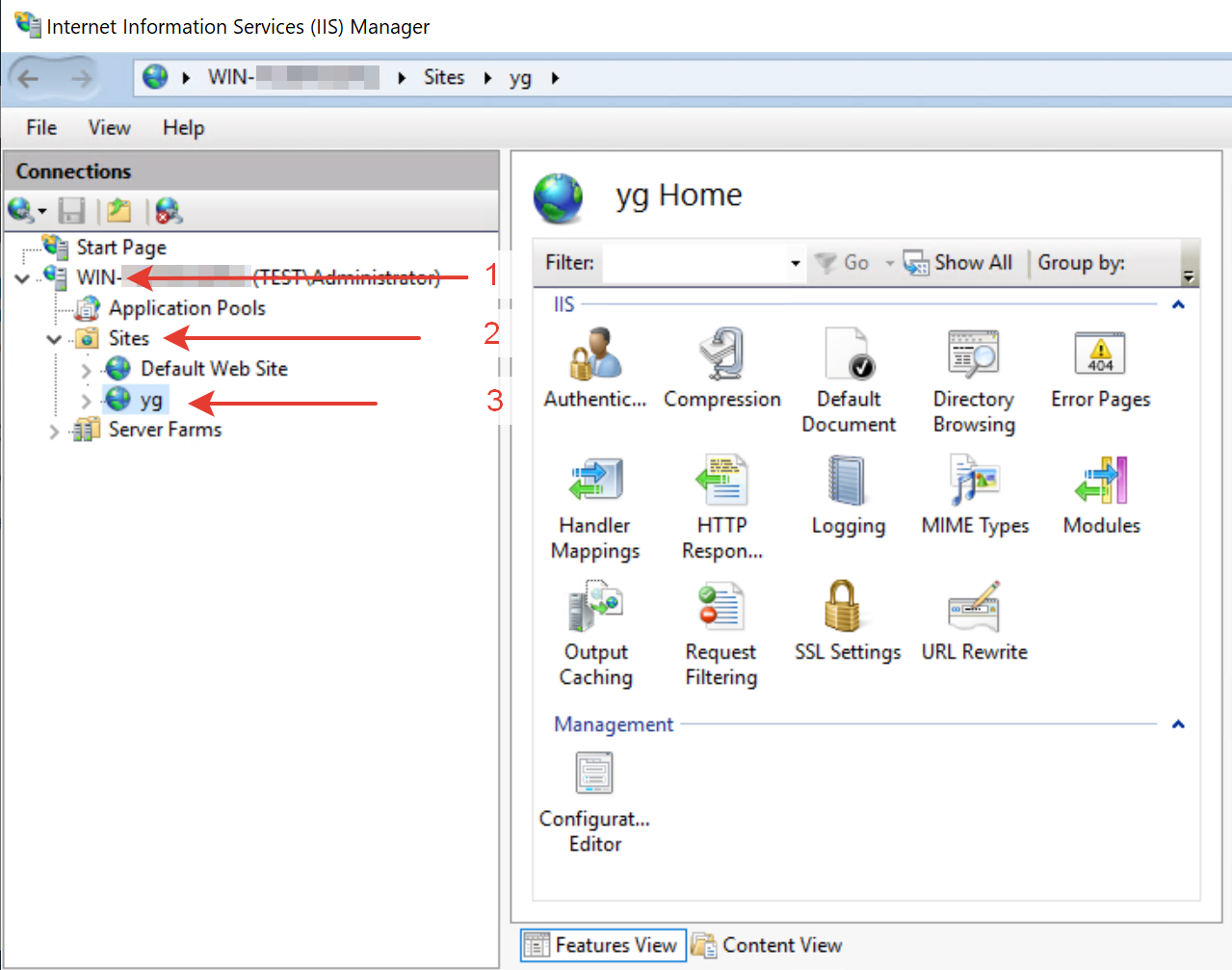
Task: Open the Modules feature
Action: pos(1101,494)
